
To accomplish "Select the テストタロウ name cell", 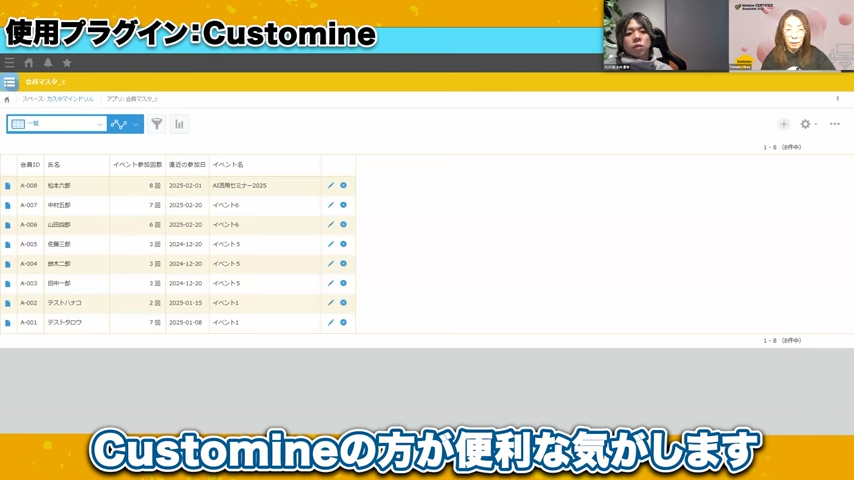I will 77,323.
